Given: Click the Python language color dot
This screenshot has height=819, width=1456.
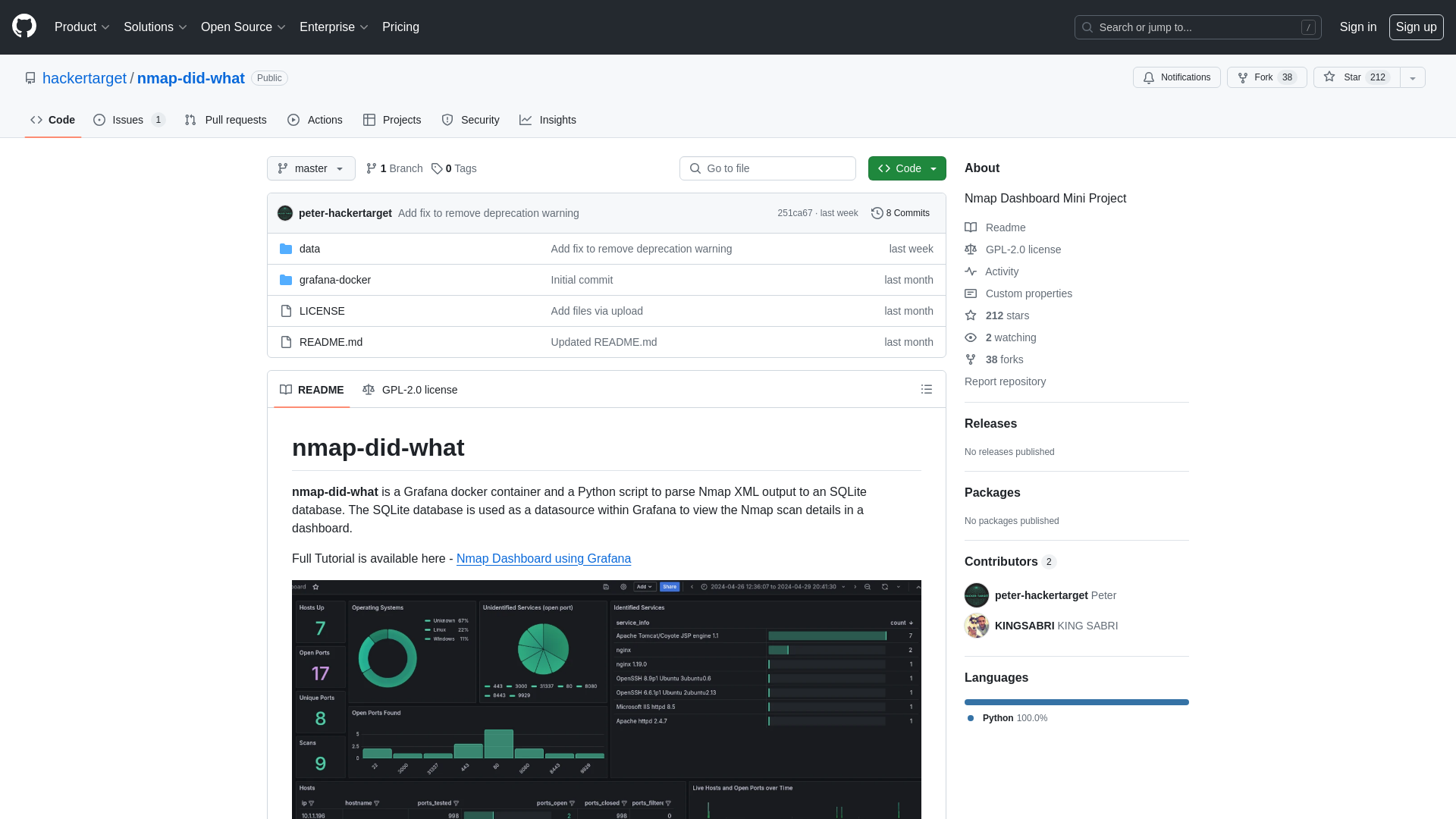Looking at the screenshot, I should click(971, 718).
